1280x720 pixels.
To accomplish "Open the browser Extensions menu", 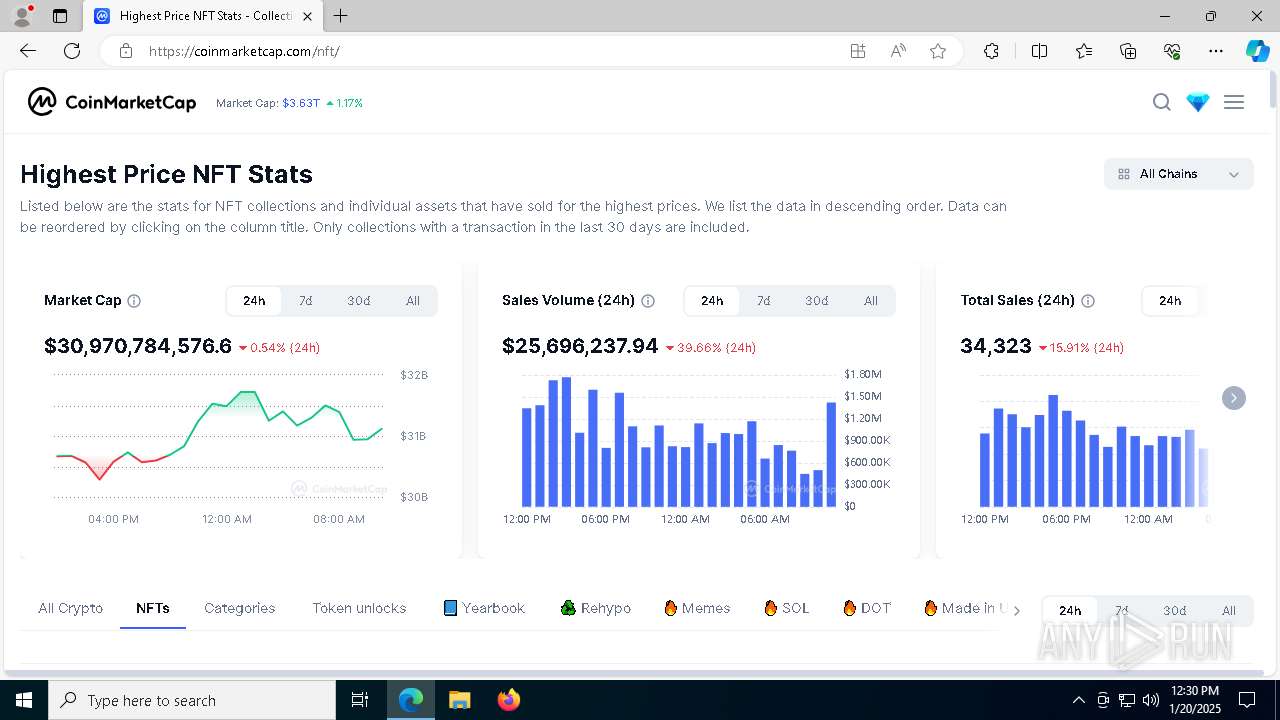I will coord(991,51).
